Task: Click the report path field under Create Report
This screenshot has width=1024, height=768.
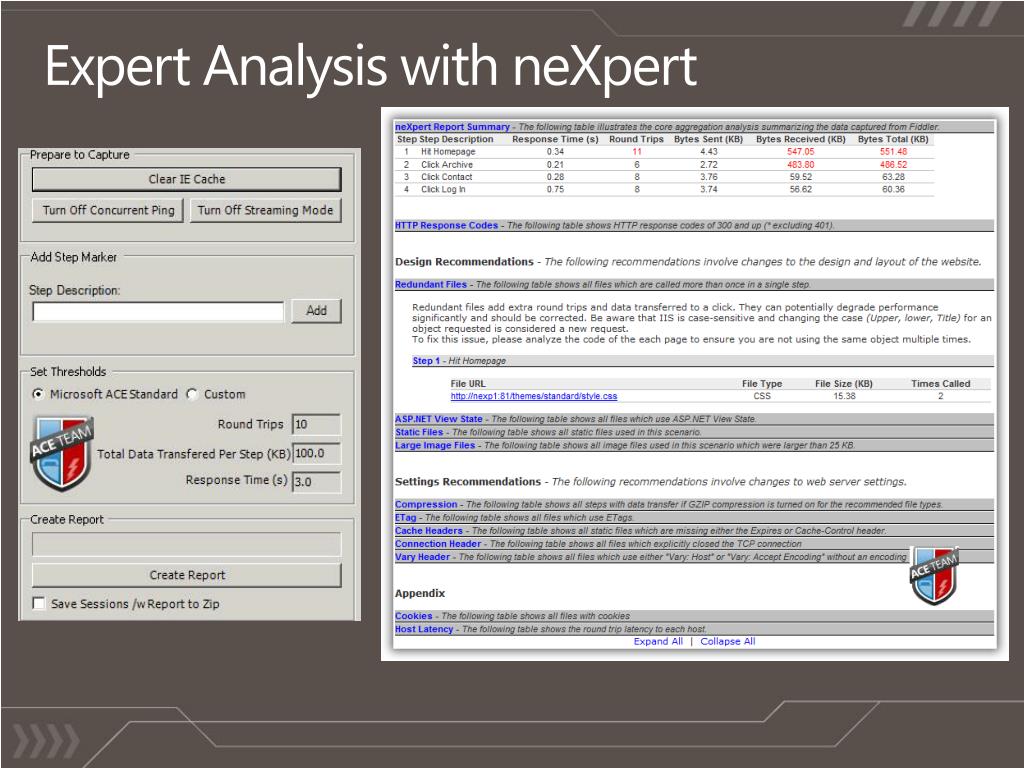Action: (x=187, y=544)
